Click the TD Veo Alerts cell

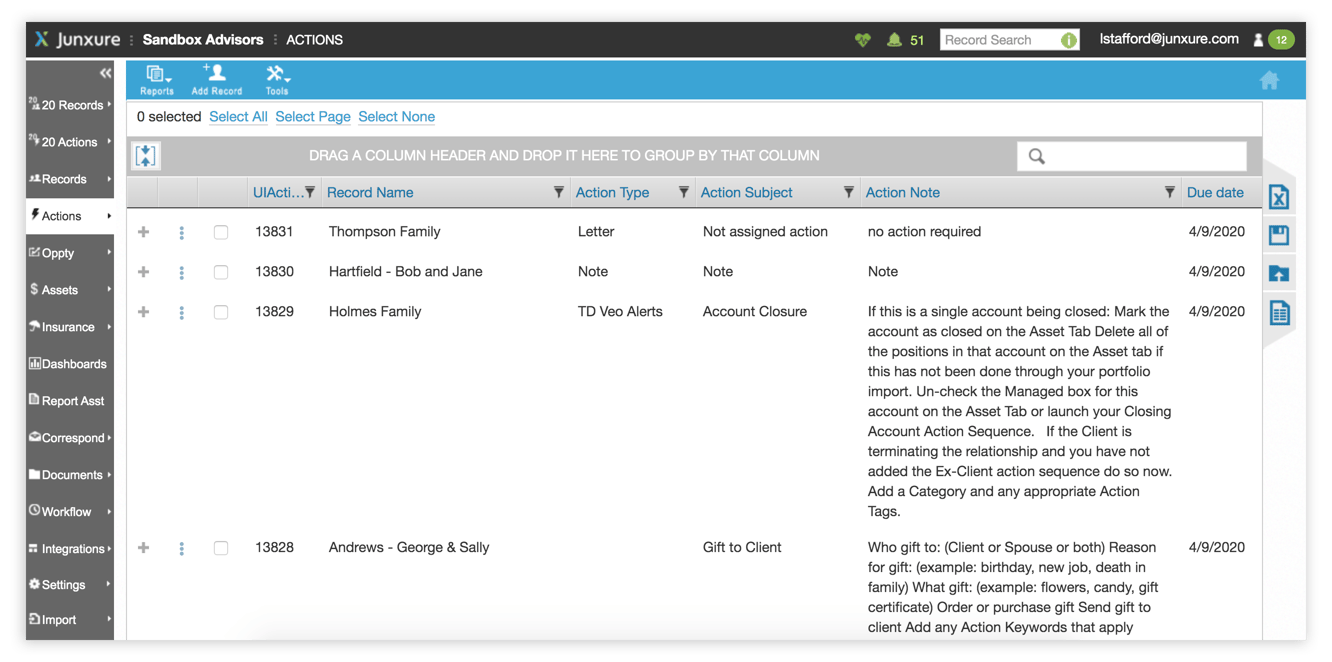click(620, 312)
